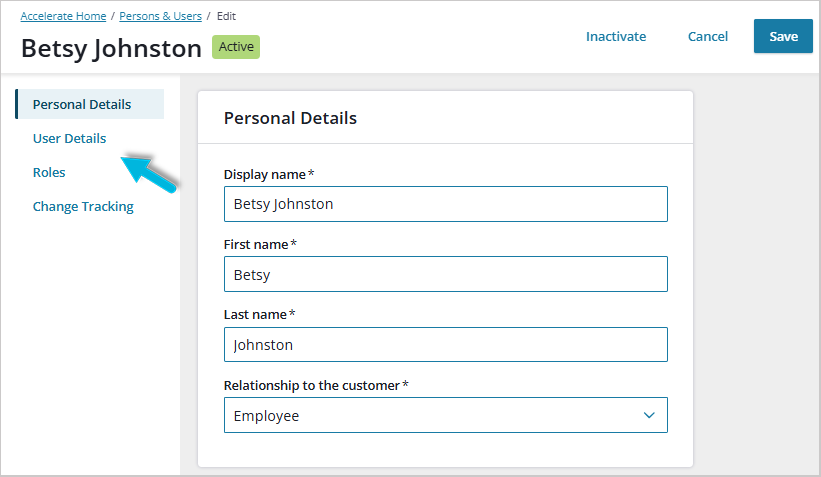Click the Betsy Johnston page title
This screenshot has height=477, width=821.
pos(111,48)
